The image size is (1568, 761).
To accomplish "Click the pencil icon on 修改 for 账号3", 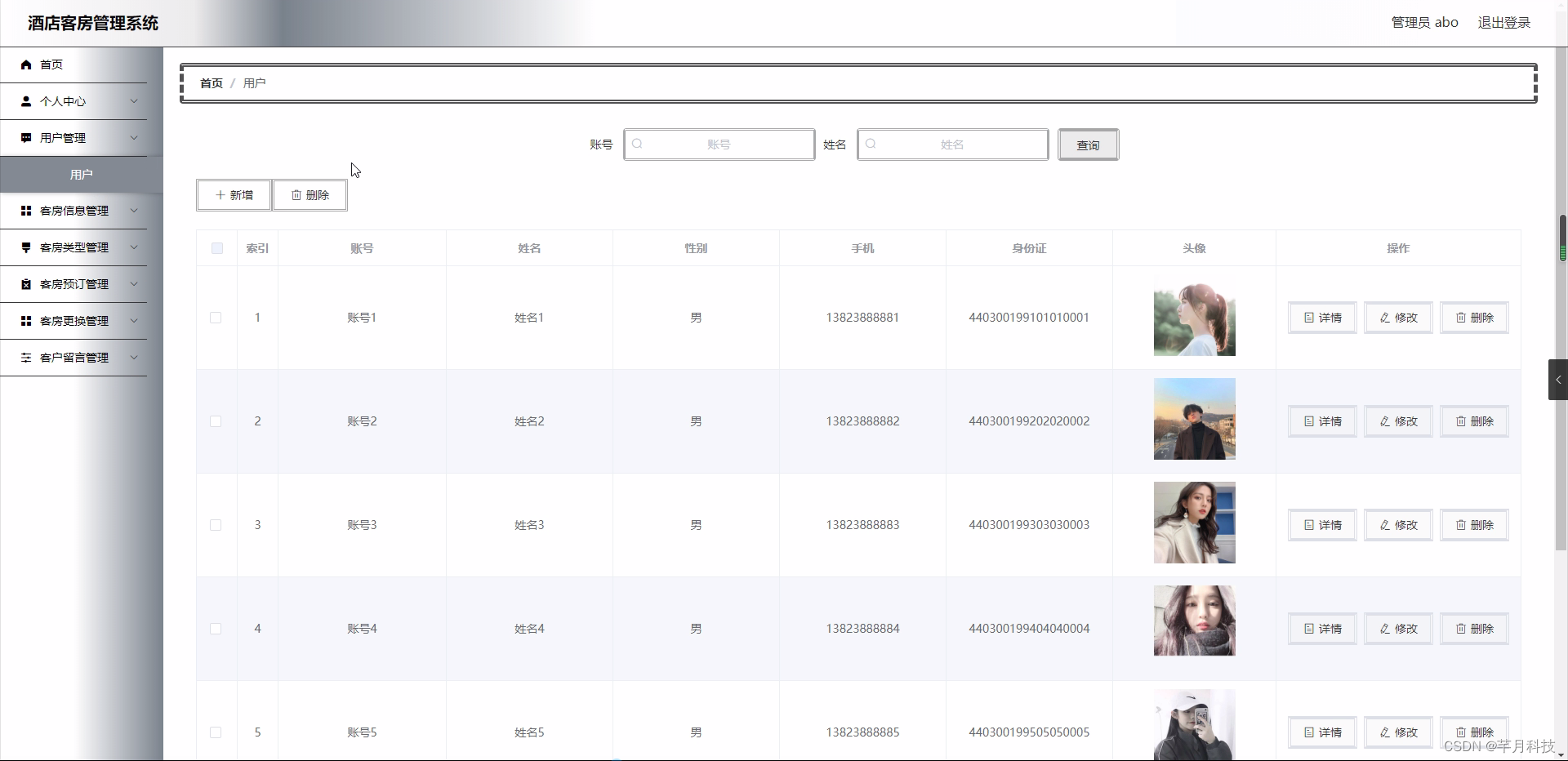I will pyautogui.click(x=1385, y=525).
